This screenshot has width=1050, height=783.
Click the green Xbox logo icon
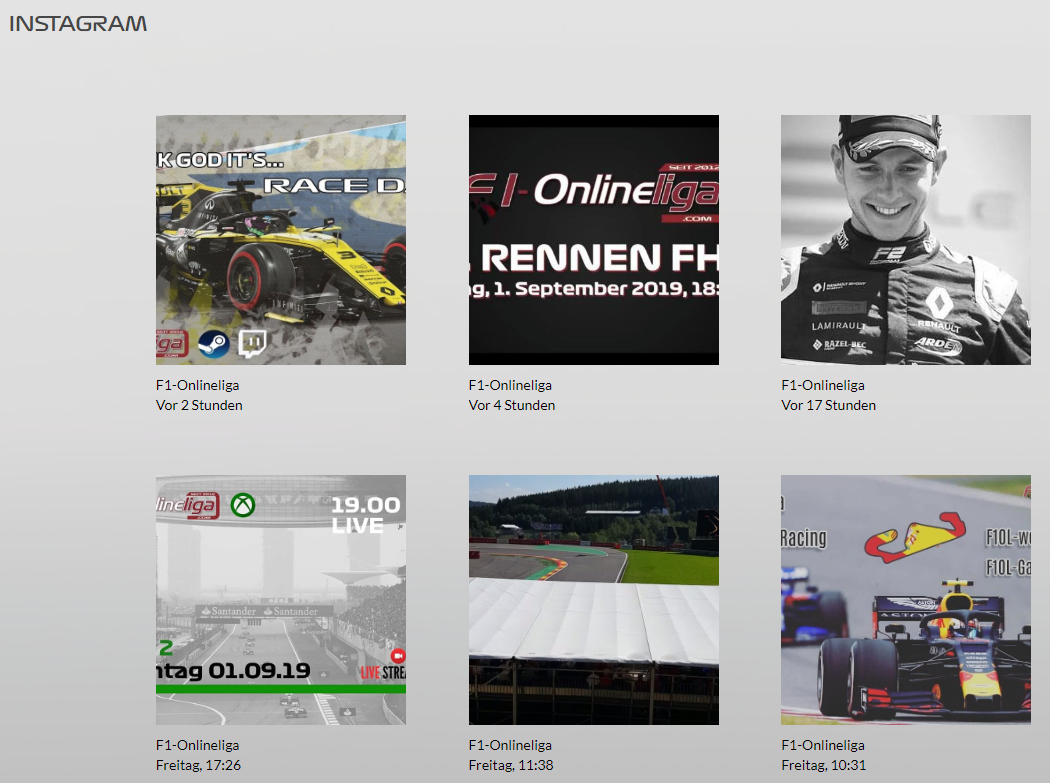[243, 505]
